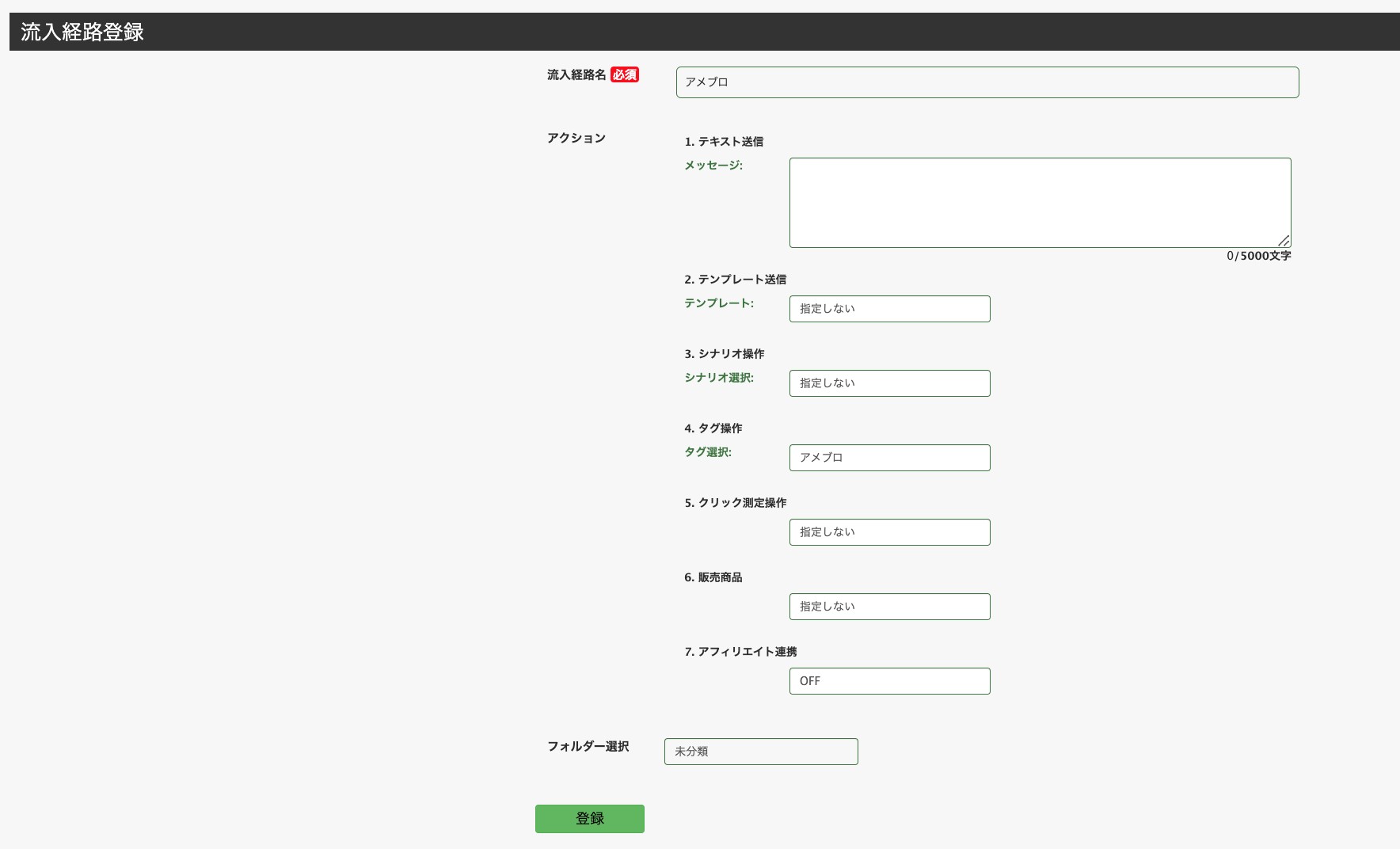Click the 4. タグ操作 heading

[713, 428]
